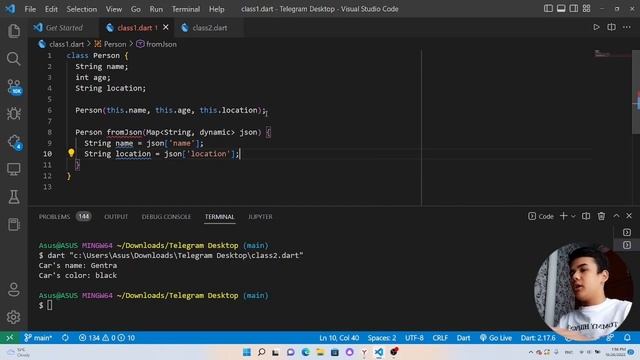The image size is (640, 360).
Task: Open the new terminal launch profile dropdown
Action: coord(573,216)
